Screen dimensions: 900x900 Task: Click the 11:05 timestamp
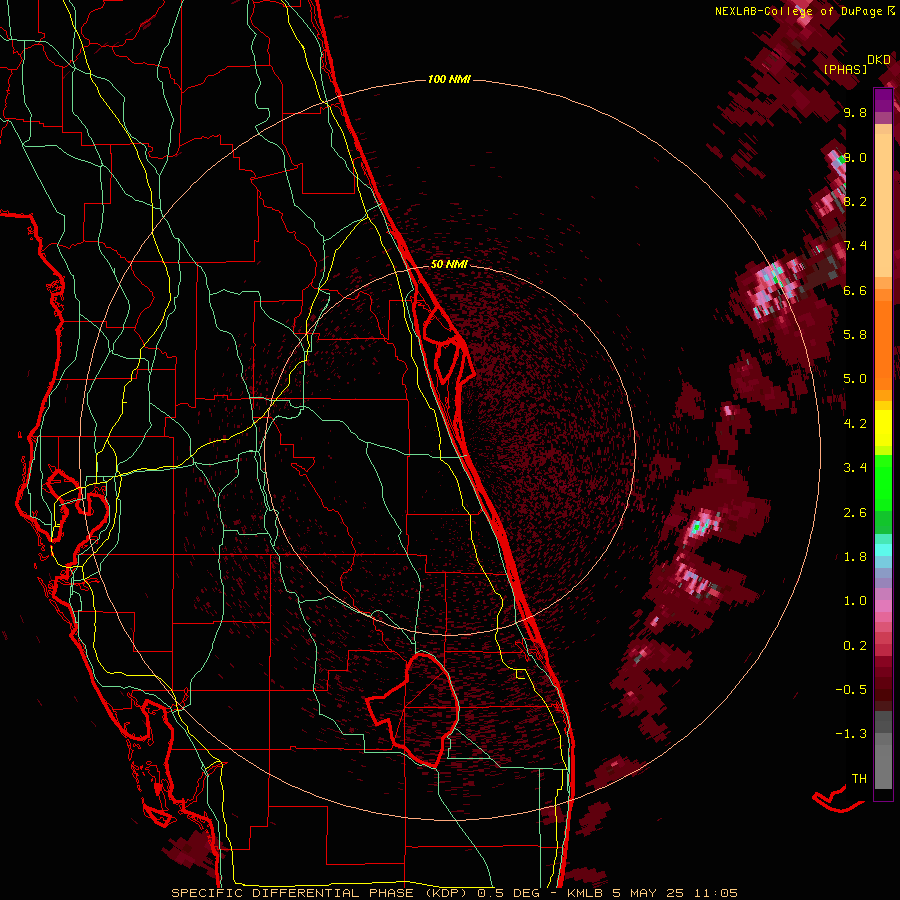715,893
